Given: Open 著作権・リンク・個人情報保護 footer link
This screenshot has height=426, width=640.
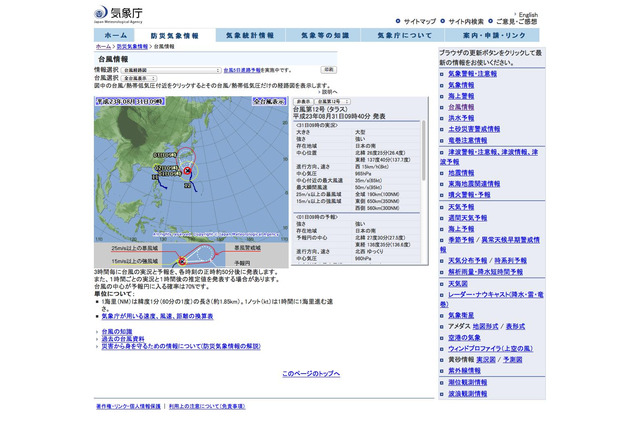Looking at the screenshot, I should click(128, 406).
